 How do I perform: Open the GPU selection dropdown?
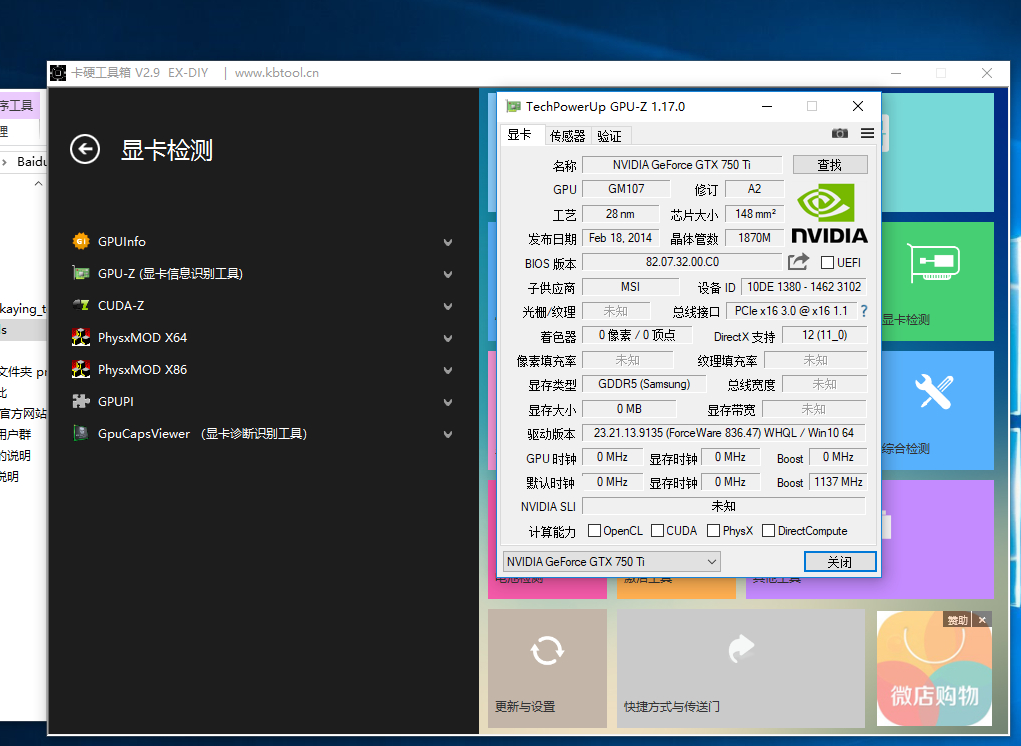click(611, 561)
